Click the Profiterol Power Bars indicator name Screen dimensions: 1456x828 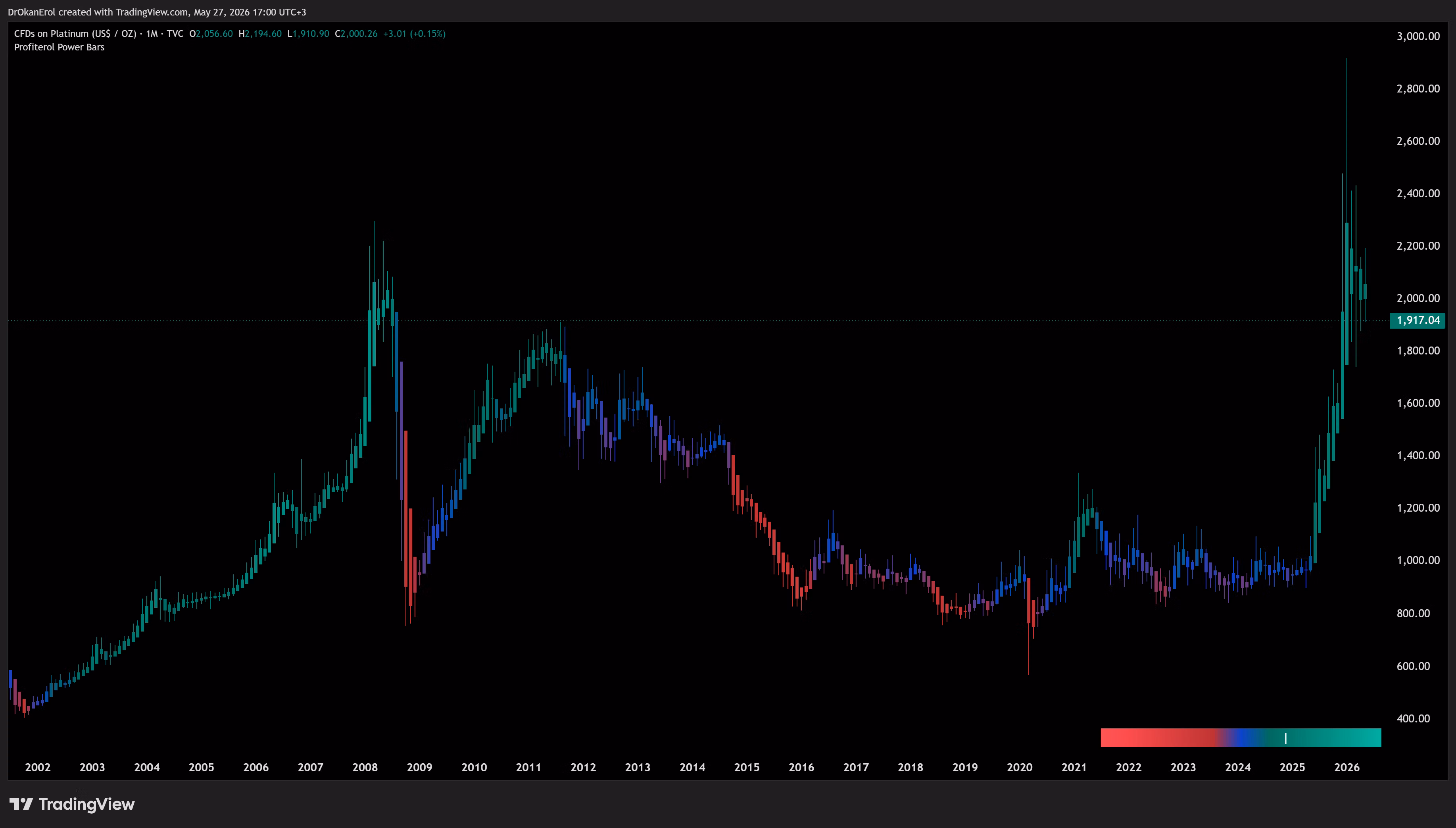pos(59,47)
